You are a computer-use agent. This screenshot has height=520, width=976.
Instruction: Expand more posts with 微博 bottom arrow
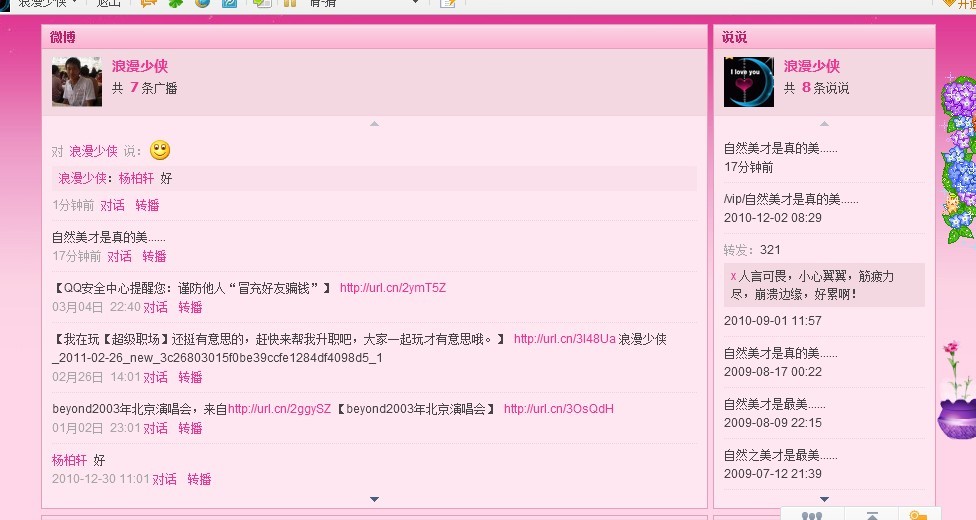click(x=374, y=499)
